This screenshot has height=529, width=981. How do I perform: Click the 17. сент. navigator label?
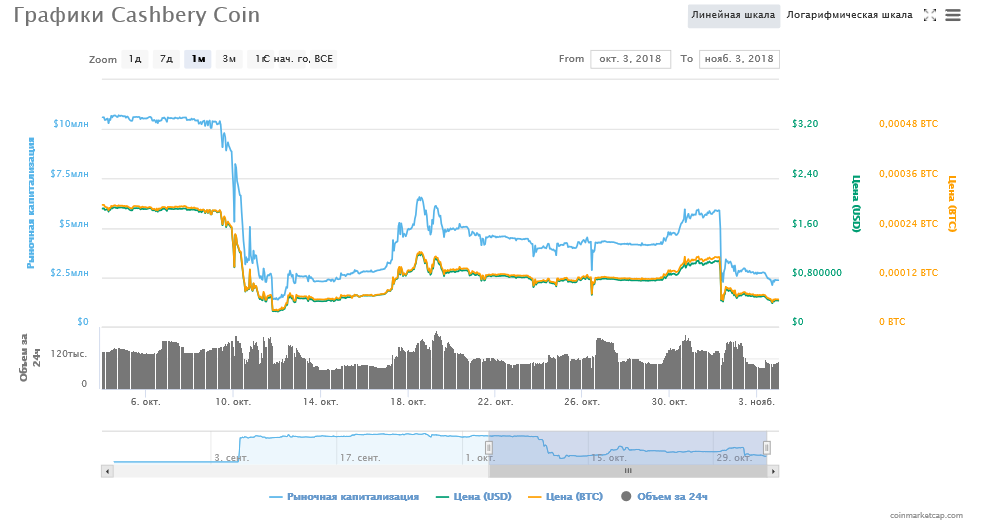(360, 458)
